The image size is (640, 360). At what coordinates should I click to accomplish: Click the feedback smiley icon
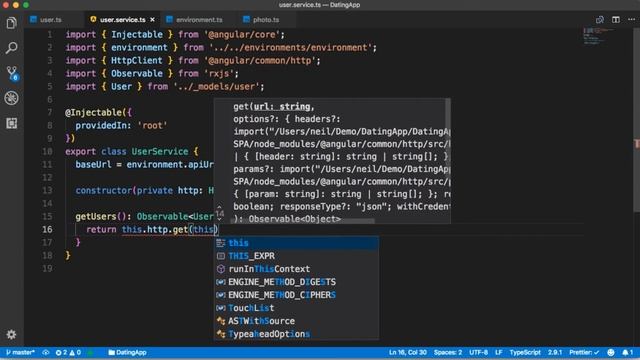click(611, 352)
